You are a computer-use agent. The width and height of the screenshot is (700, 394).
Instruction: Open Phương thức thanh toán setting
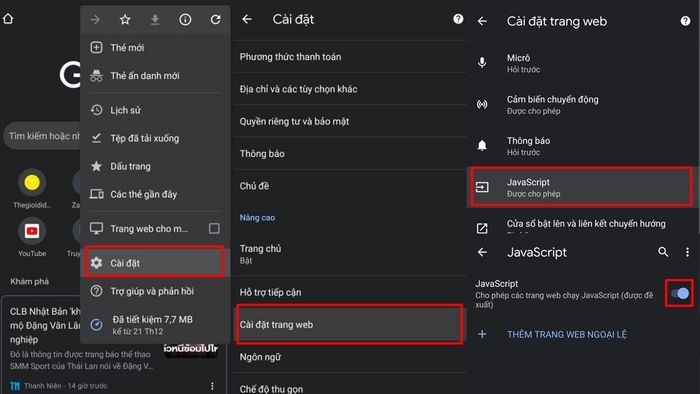[x=350, y=57]
